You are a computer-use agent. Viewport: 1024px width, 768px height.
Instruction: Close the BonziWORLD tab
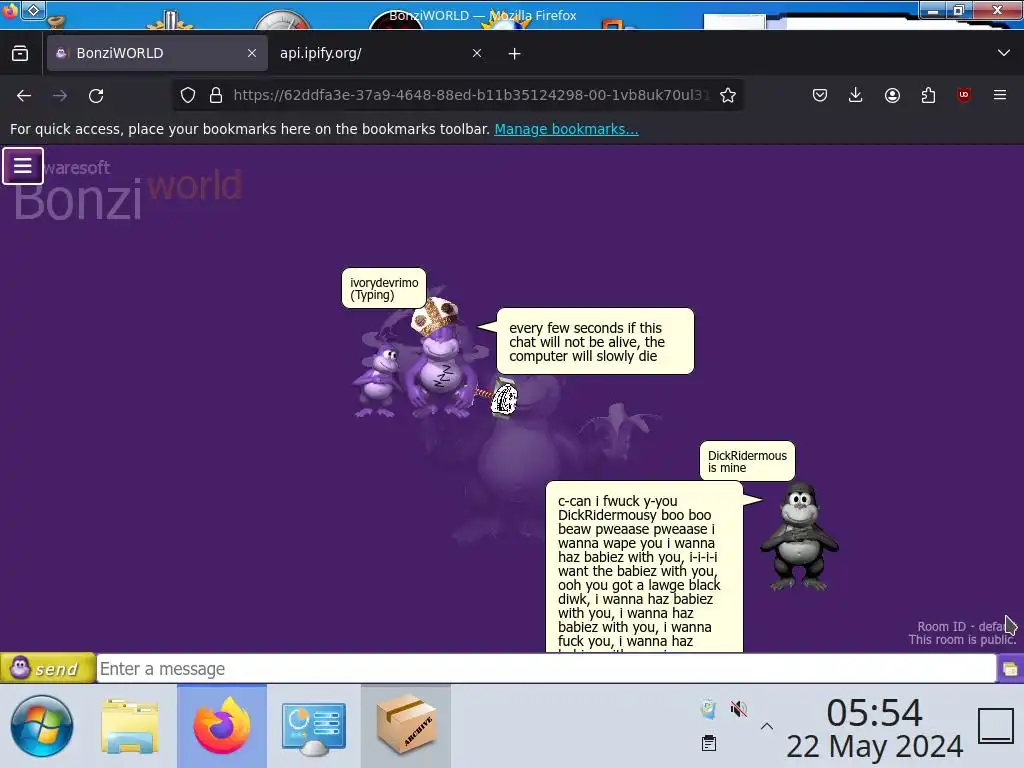[252, 53]
